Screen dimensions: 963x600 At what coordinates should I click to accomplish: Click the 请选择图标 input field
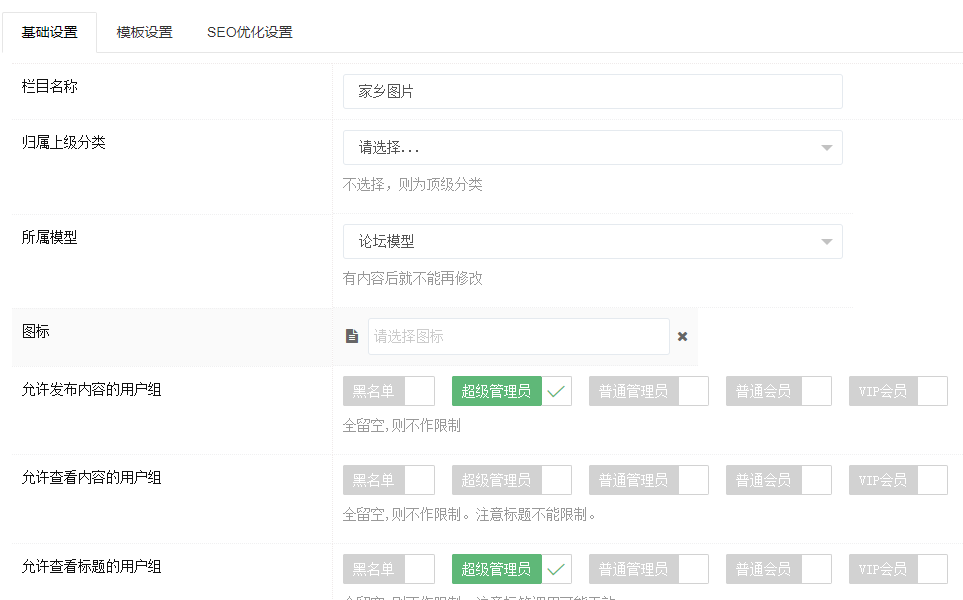tap(518, 337)
